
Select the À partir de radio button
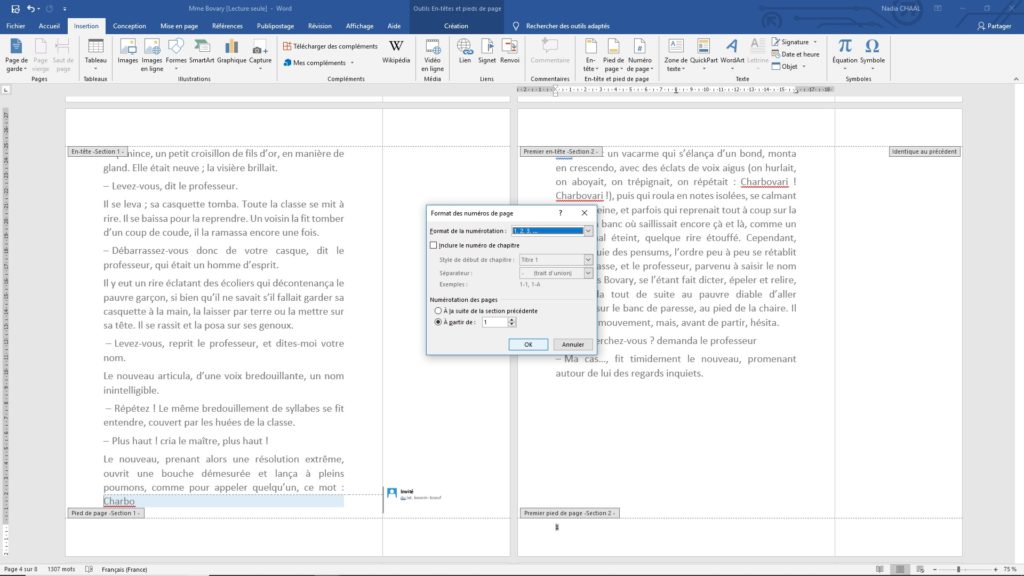click(438, 322)
